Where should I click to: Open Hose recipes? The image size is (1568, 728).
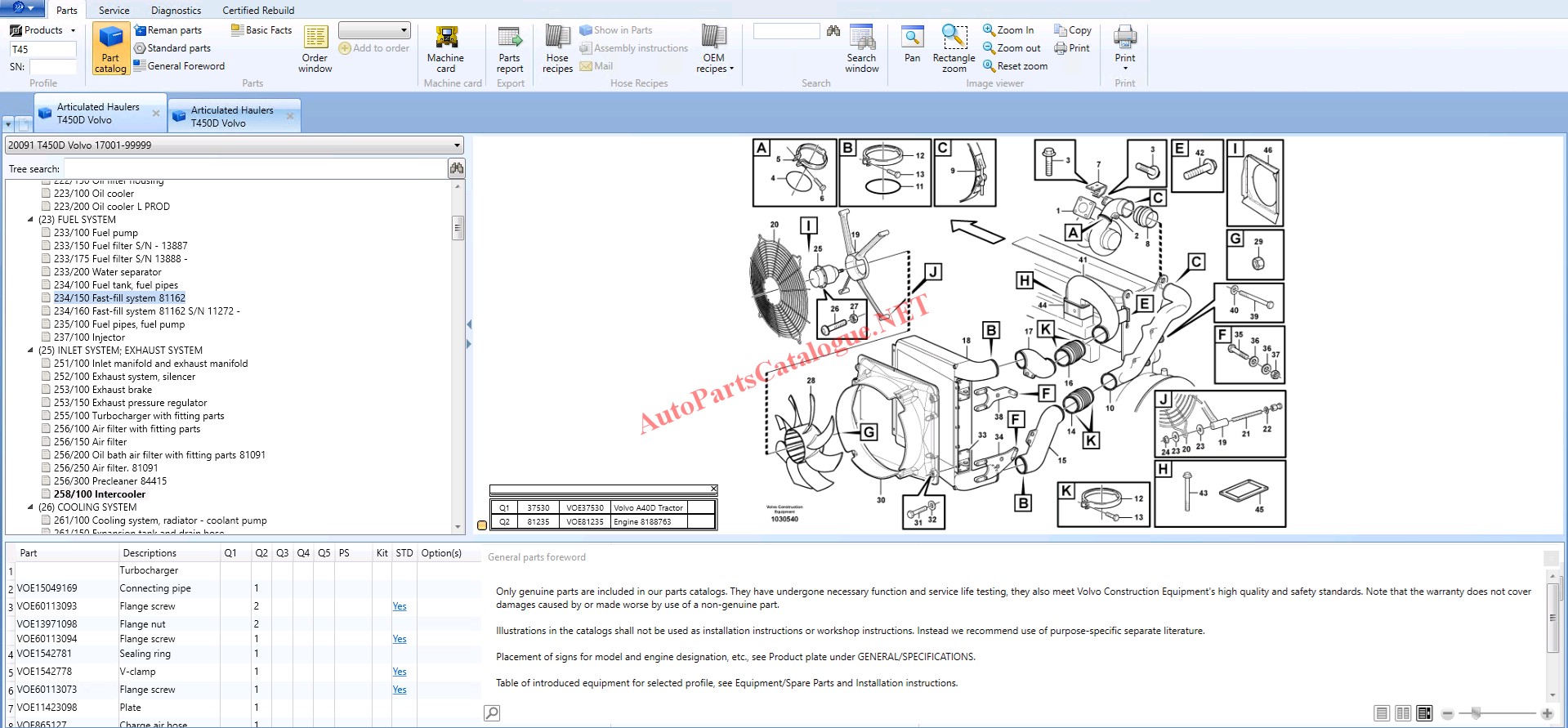coord(557,49)
